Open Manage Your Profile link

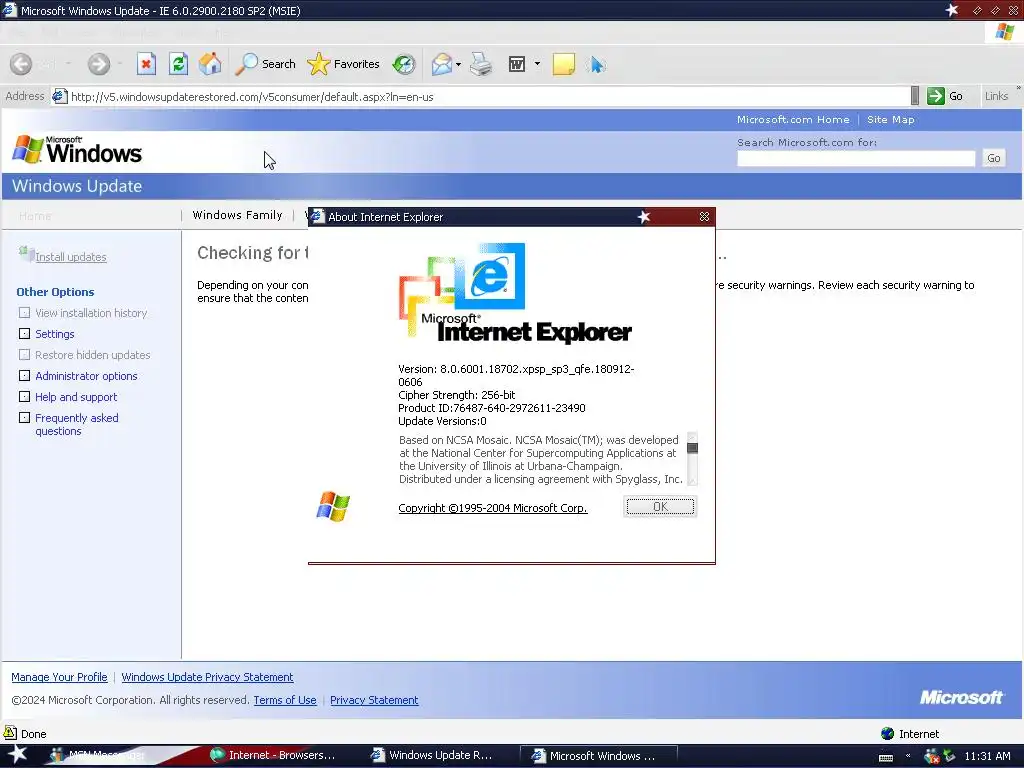59,677
